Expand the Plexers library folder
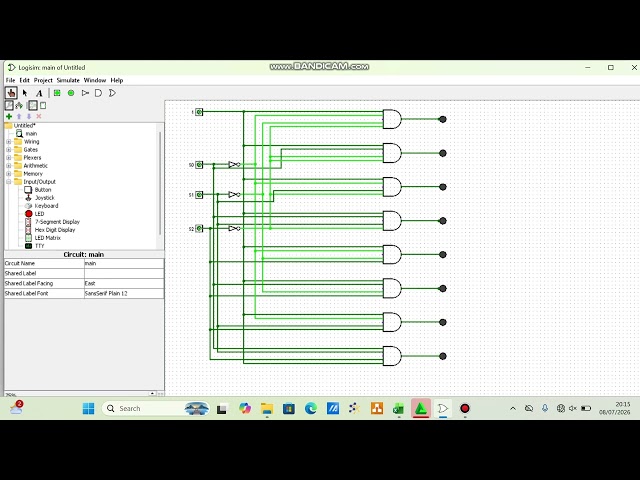 click(9, 158)
